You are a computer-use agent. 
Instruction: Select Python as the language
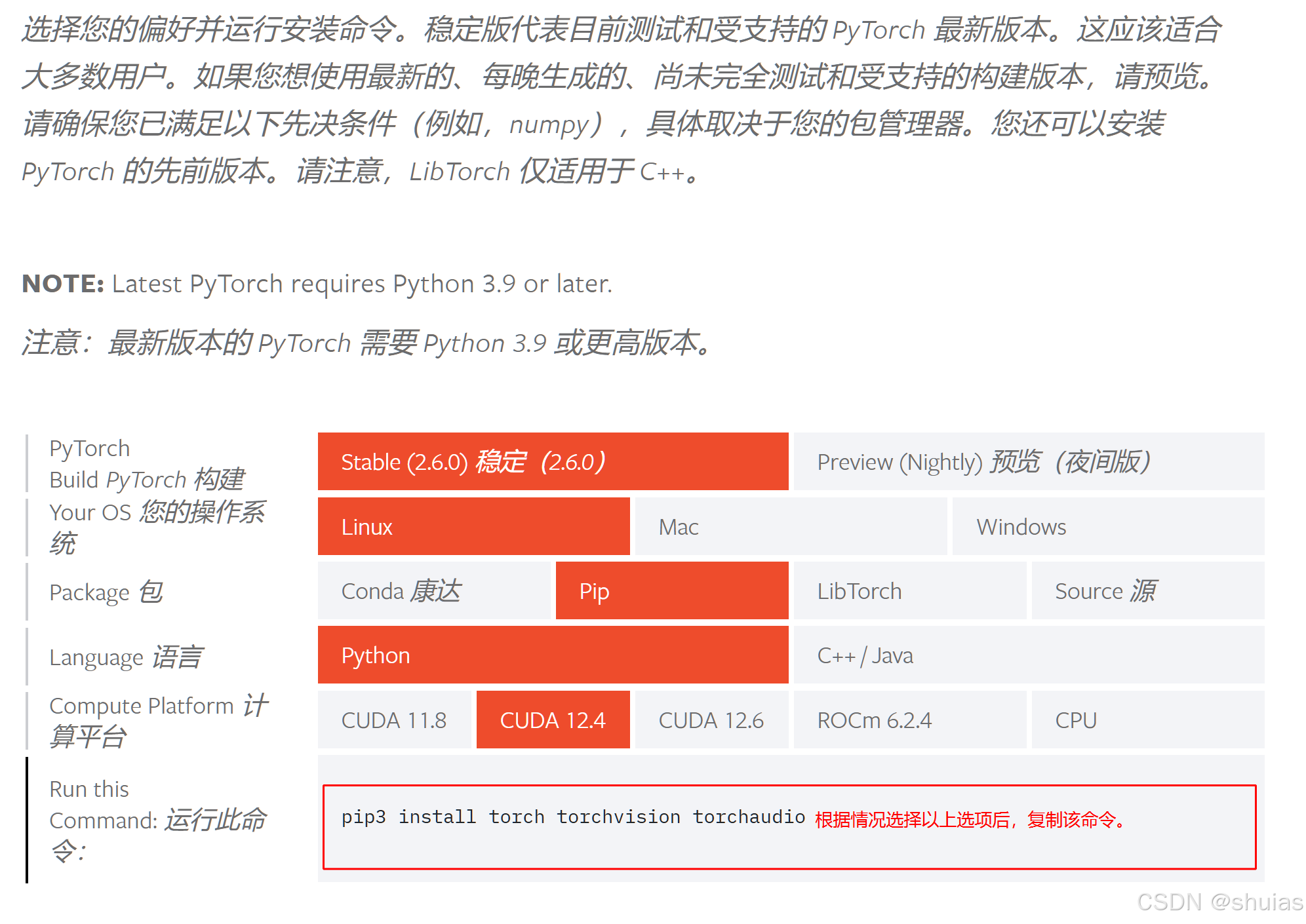553,655
